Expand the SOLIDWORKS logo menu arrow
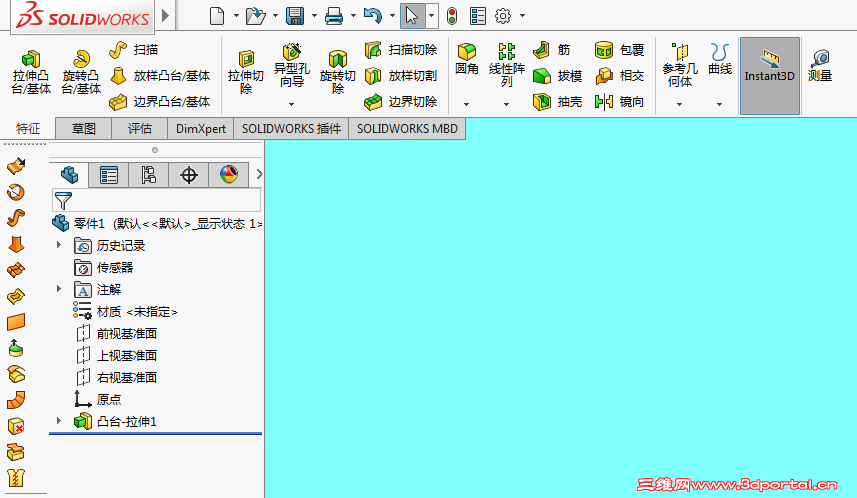 (166, 16)
